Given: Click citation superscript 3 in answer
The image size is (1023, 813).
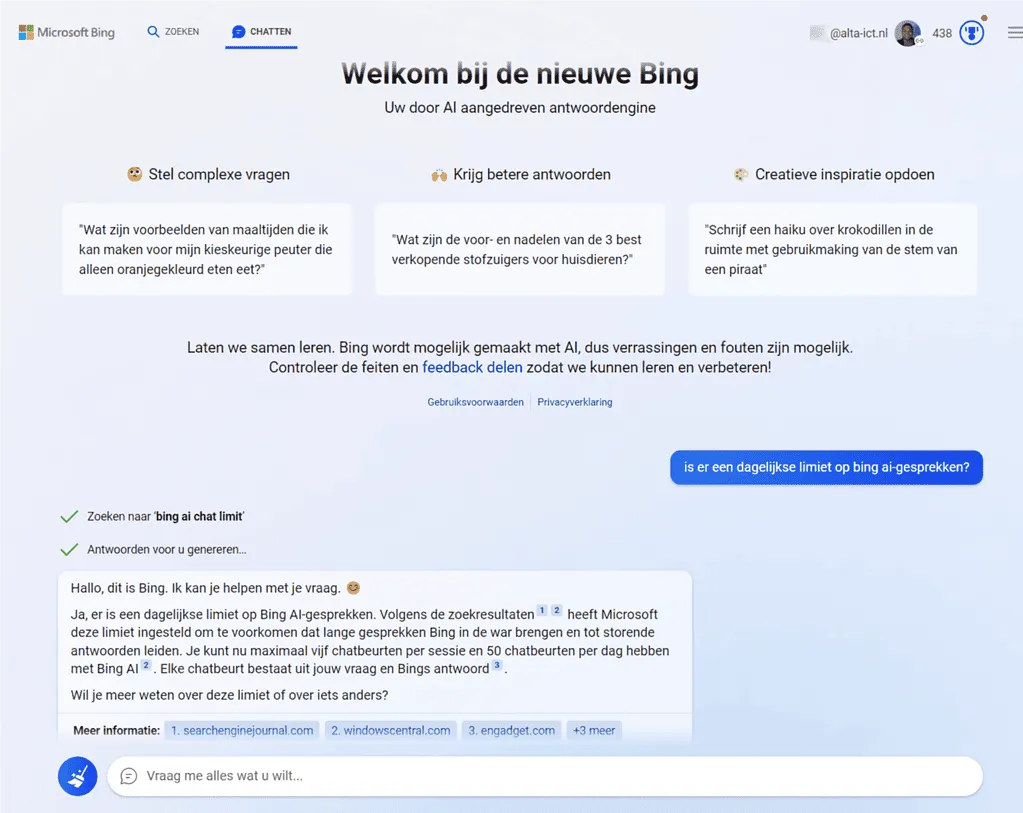Looking at the screenshot, I should pyautogui.click(x=497, y=666).
